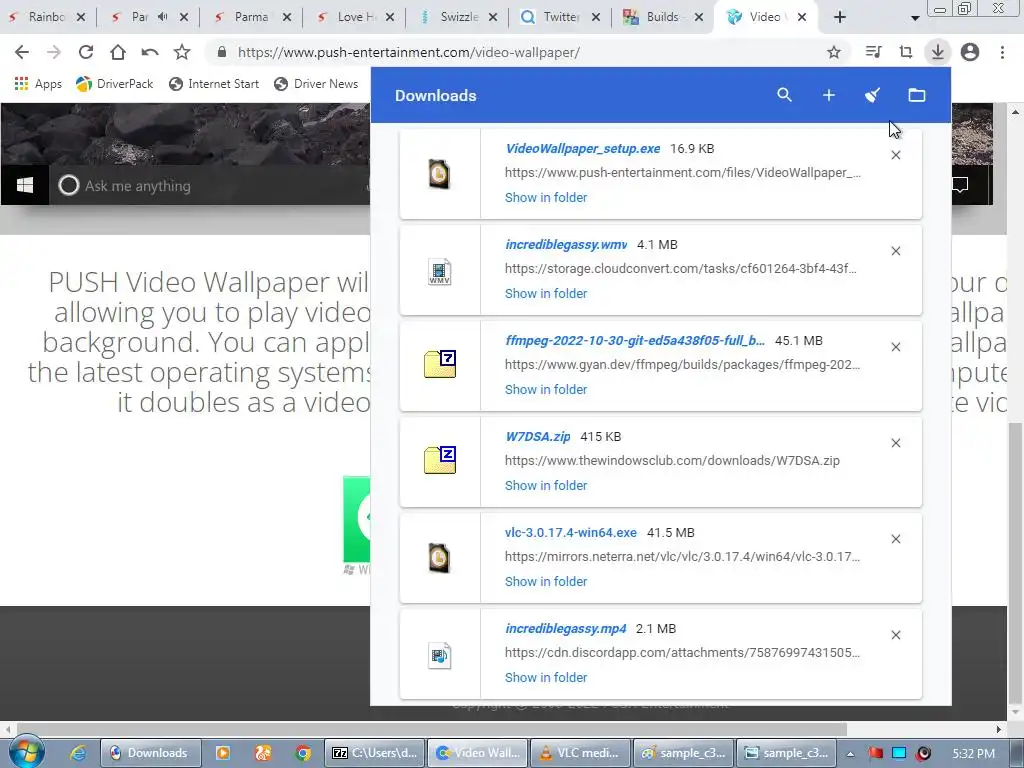Open vlc-3.0.17.4-win64.exe file link
This screenshot has height=768, width=1024.
571,533
